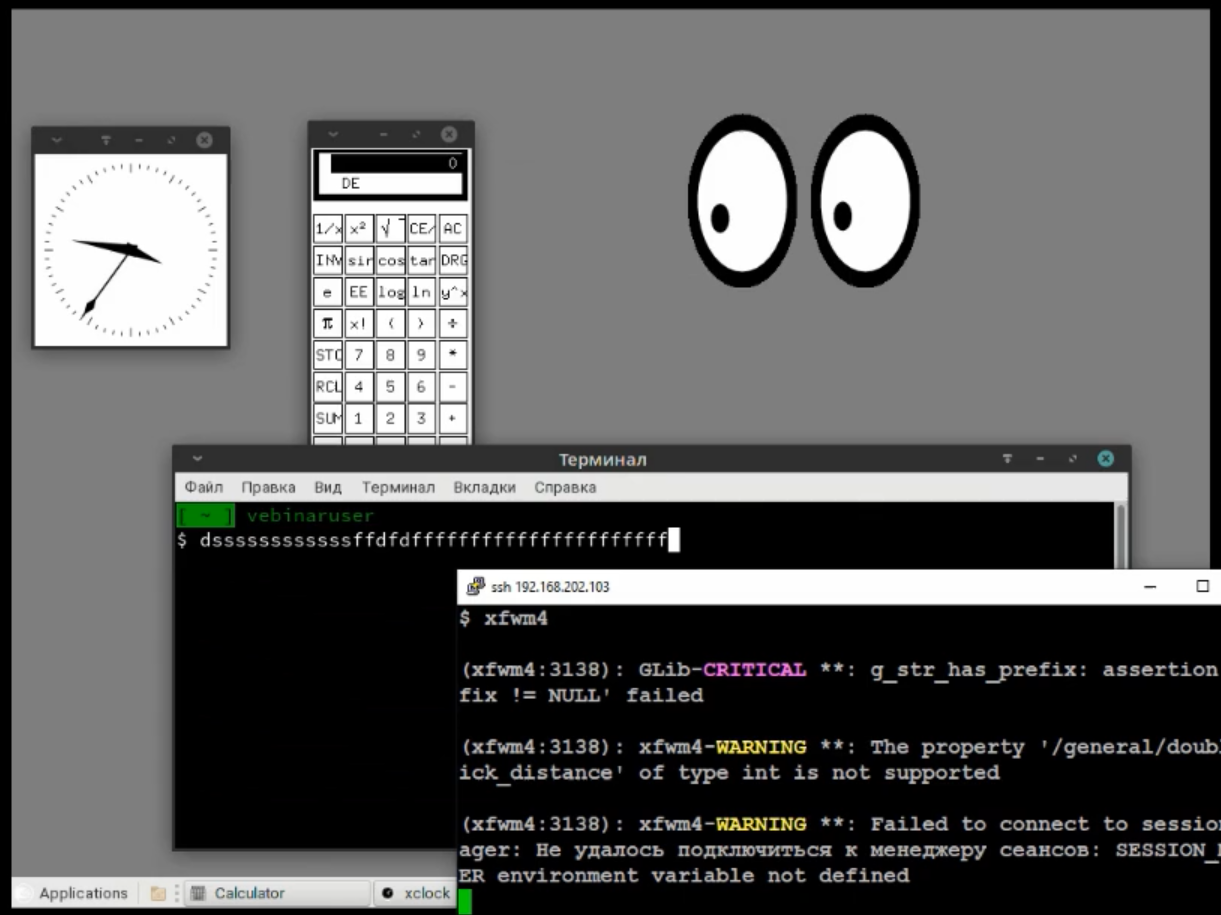
Task: Open the terminal window menu chevron
Action: (x=196, y=459)
